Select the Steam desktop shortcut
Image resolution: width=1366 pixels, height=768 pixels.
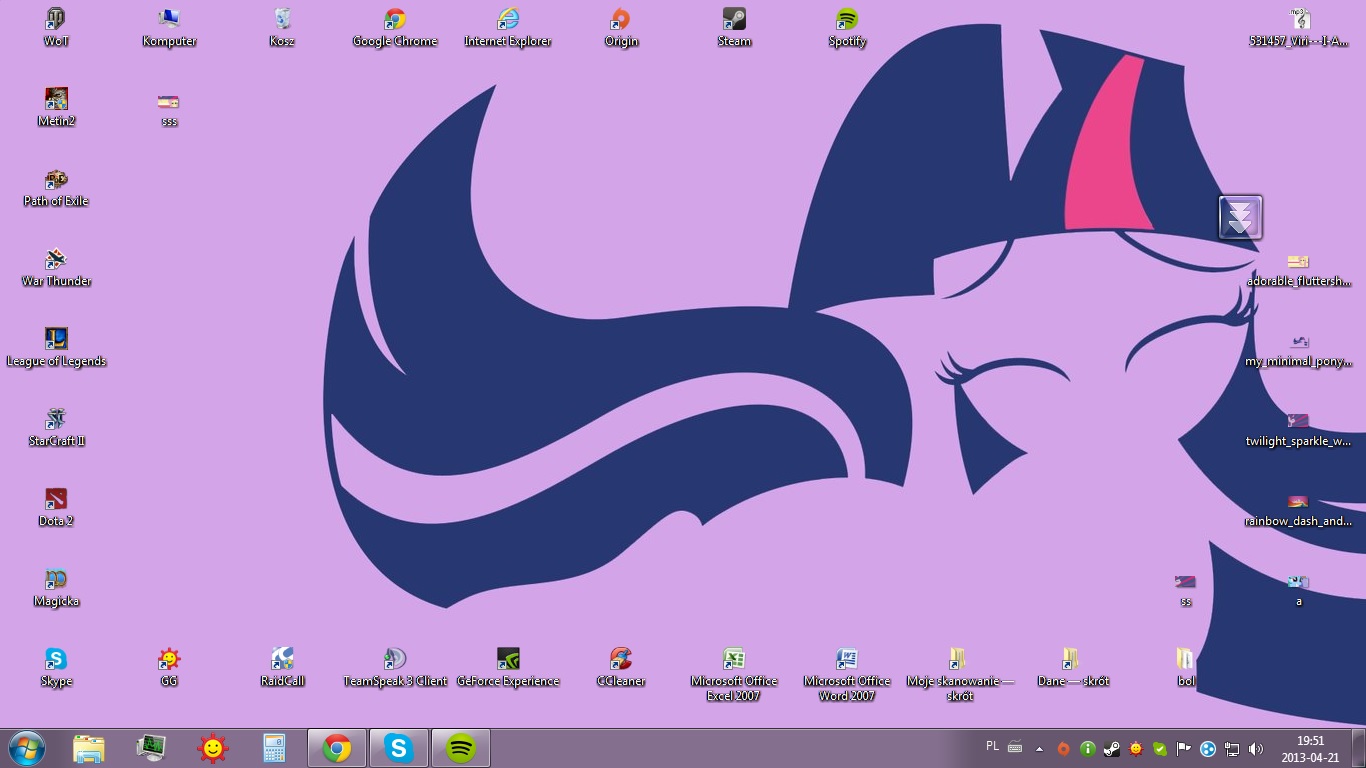(x=734, y=27)
